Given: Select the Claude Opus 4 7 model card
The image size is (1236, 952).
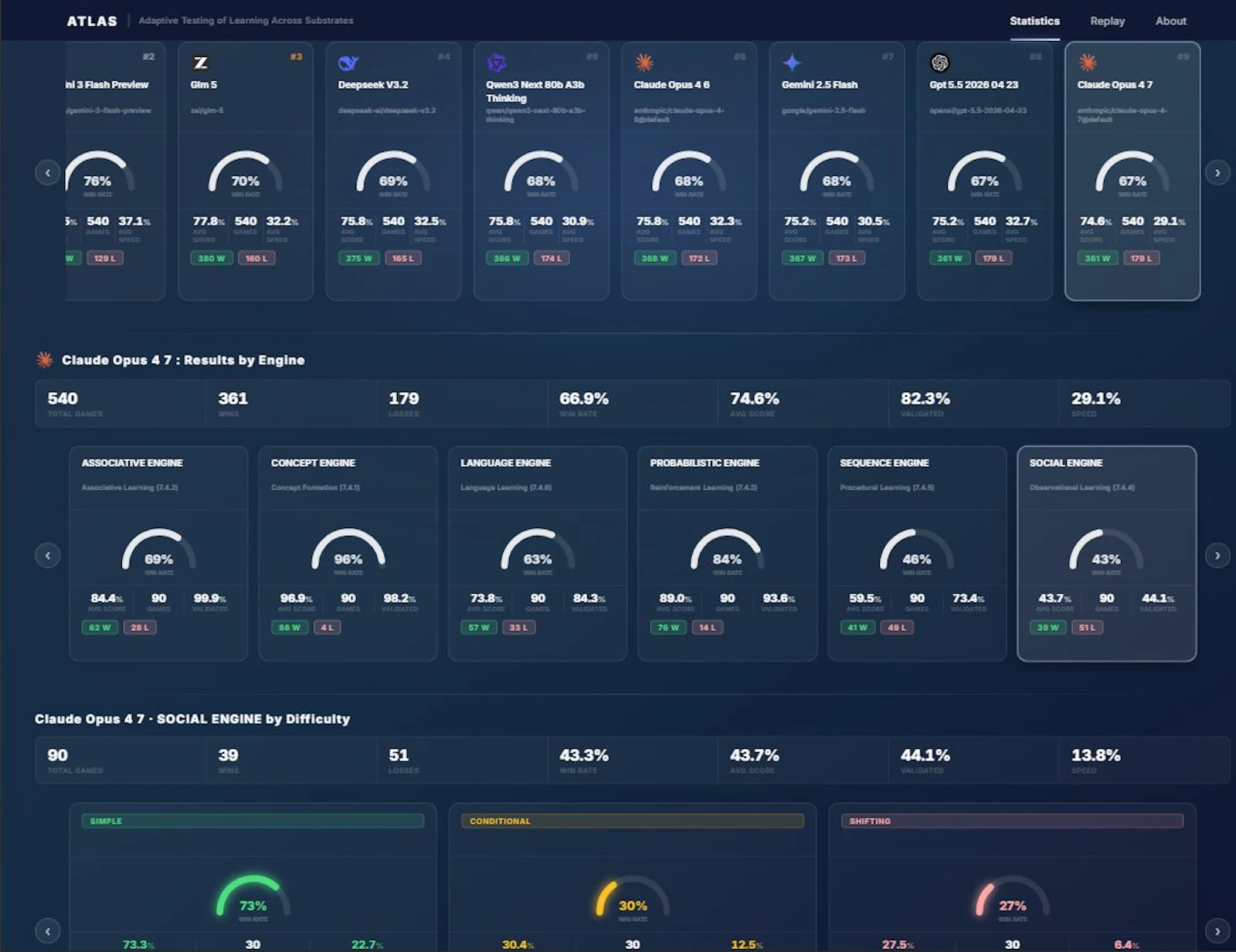Looking at the screenshot, I should tap(1132, 171).
